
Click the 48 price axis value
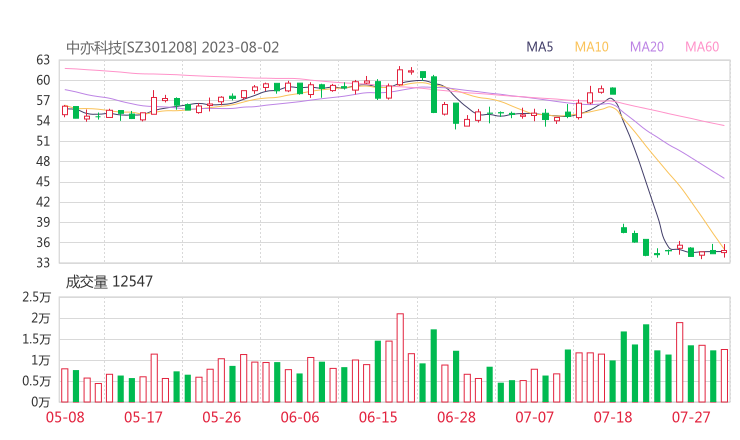[x=43, y=161]
